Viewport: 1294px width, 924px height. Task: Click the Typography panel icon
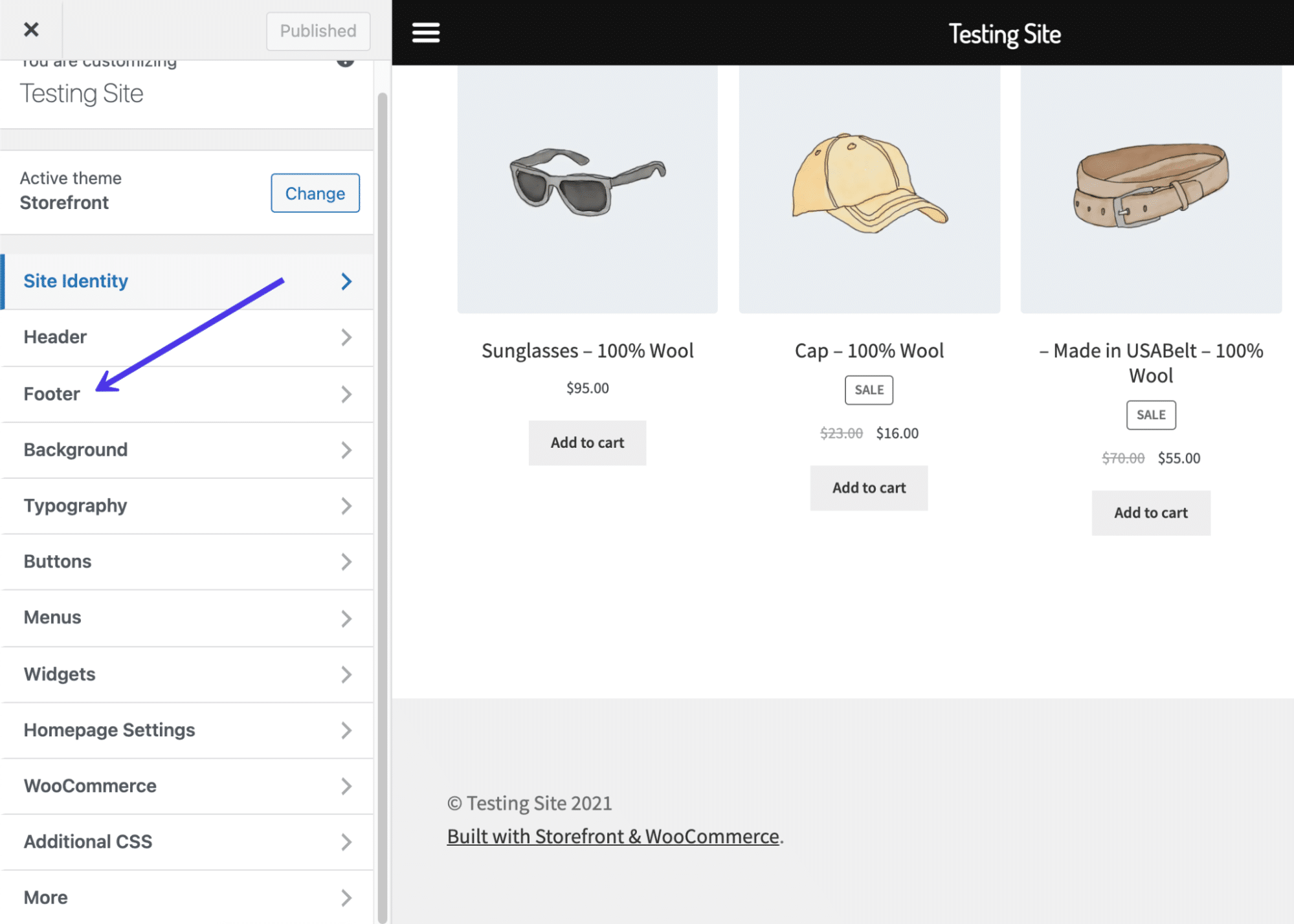click(347, 505)
